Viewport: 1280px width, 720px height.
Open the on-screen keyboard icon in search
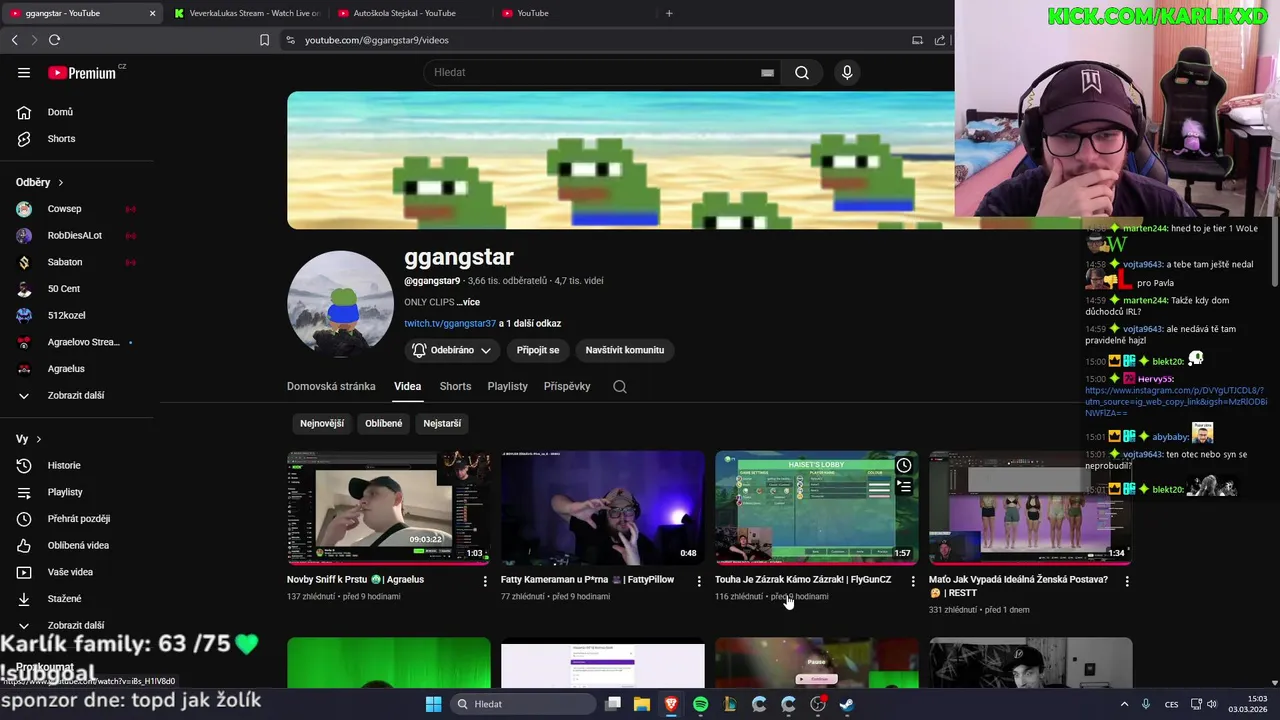coord(767,73)
